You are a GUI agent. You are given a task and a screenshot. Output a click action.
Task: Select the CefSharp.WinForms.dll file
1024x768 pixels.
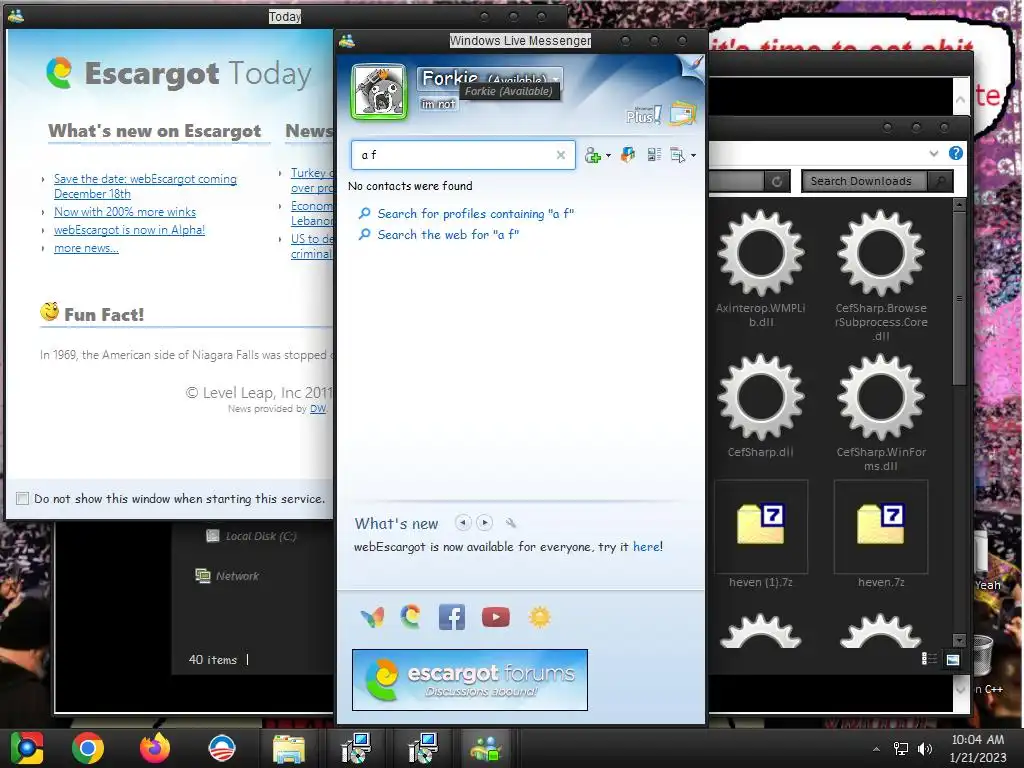tap(881, 412)
